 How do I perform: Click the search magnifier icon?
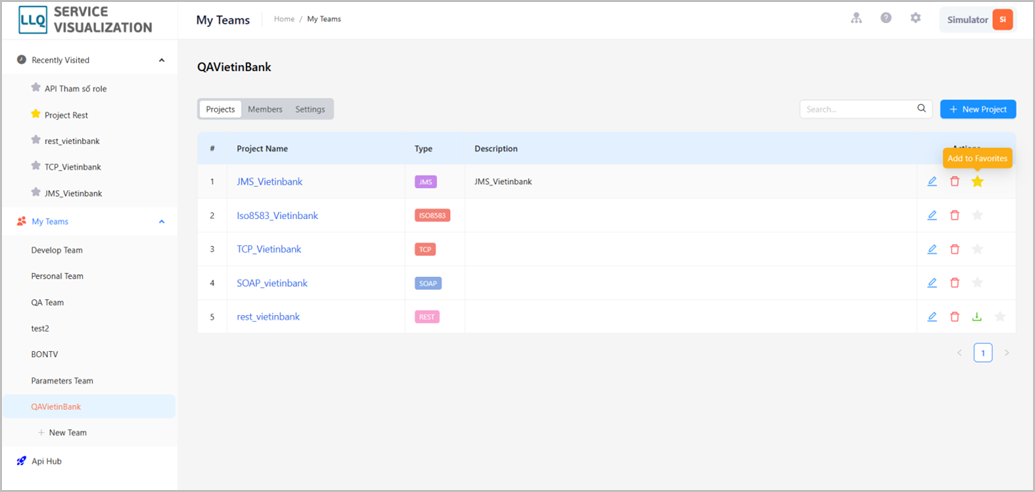pos(921,109)
